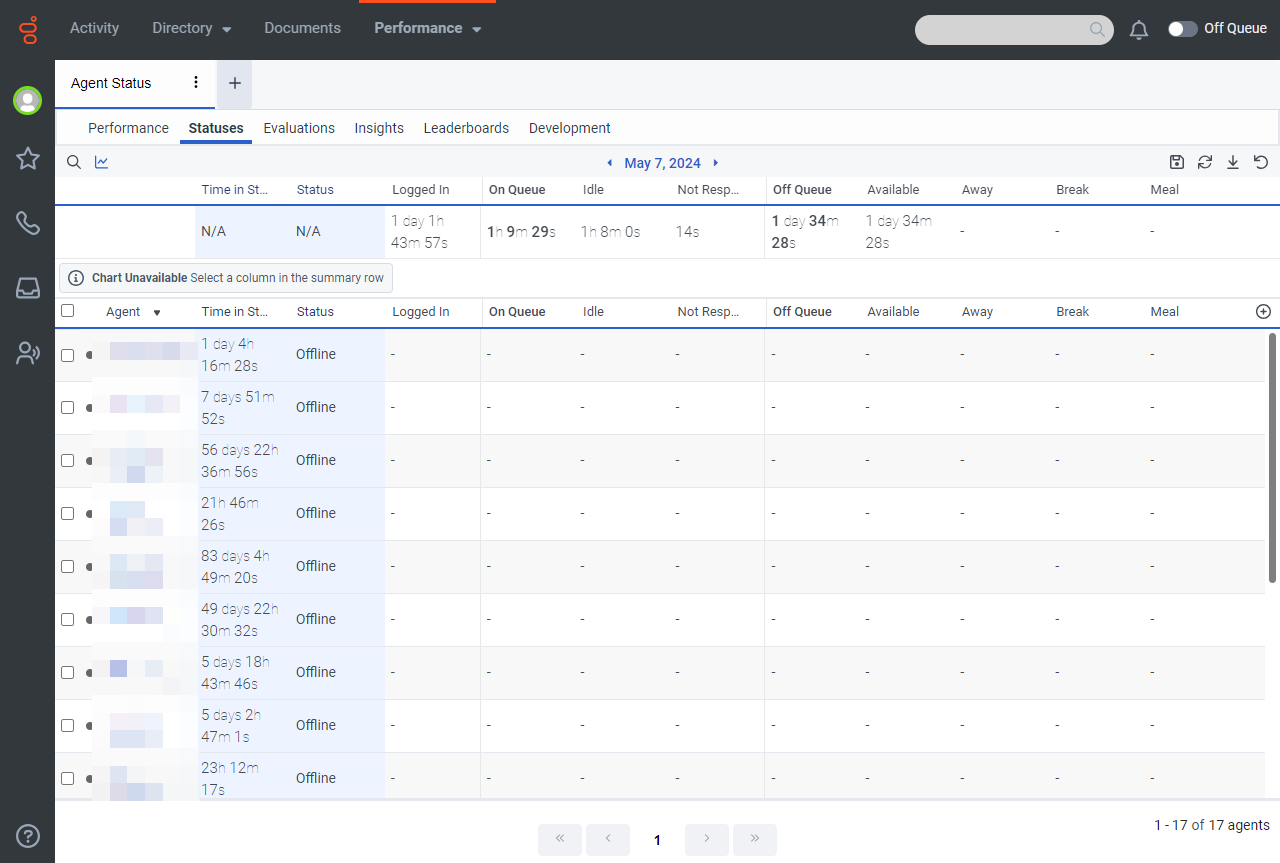The image size is (1280, 863).
Task: Click the help question mark icon
Action: point(28,836)
